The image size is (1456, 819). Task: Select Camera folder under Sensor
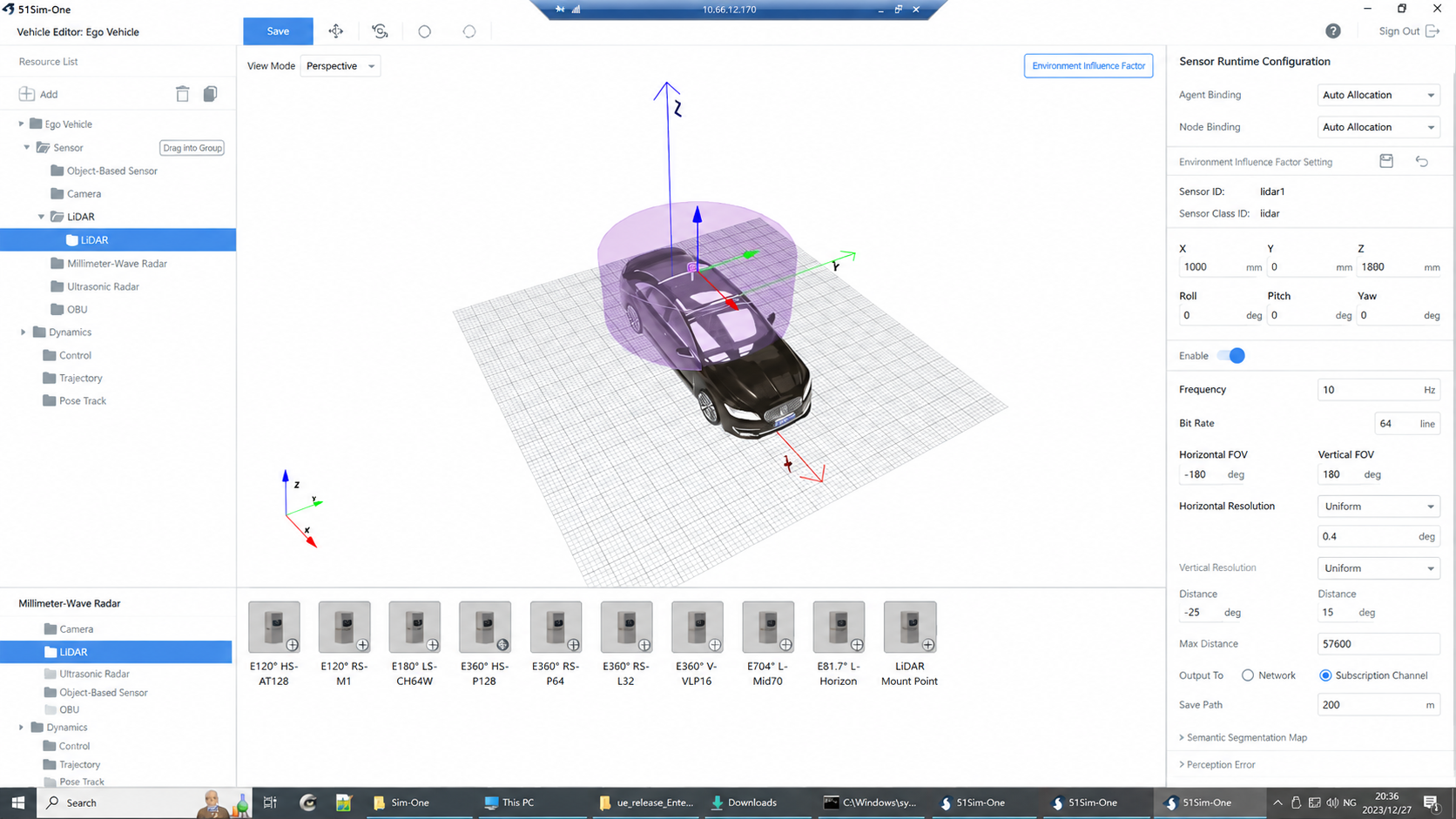(x=84, y=194)
